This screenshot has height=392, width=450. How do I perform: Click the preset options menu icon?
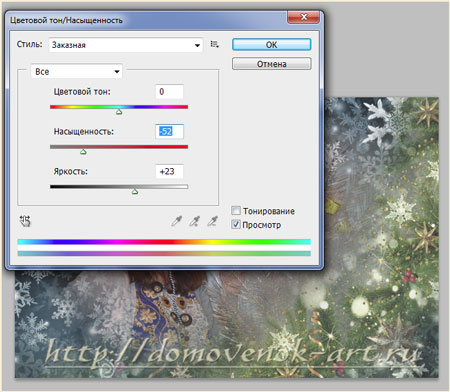point(215,44)
